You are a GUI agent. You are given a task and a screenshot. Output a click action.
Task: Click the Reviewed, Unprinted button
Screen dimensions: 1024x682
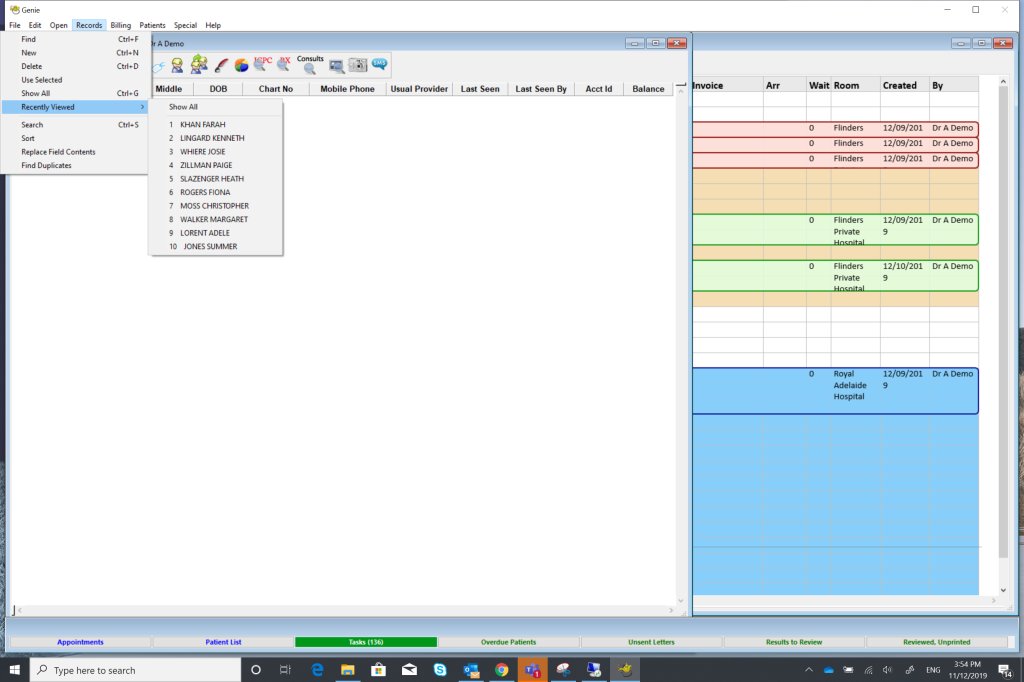tap(936, 642)
